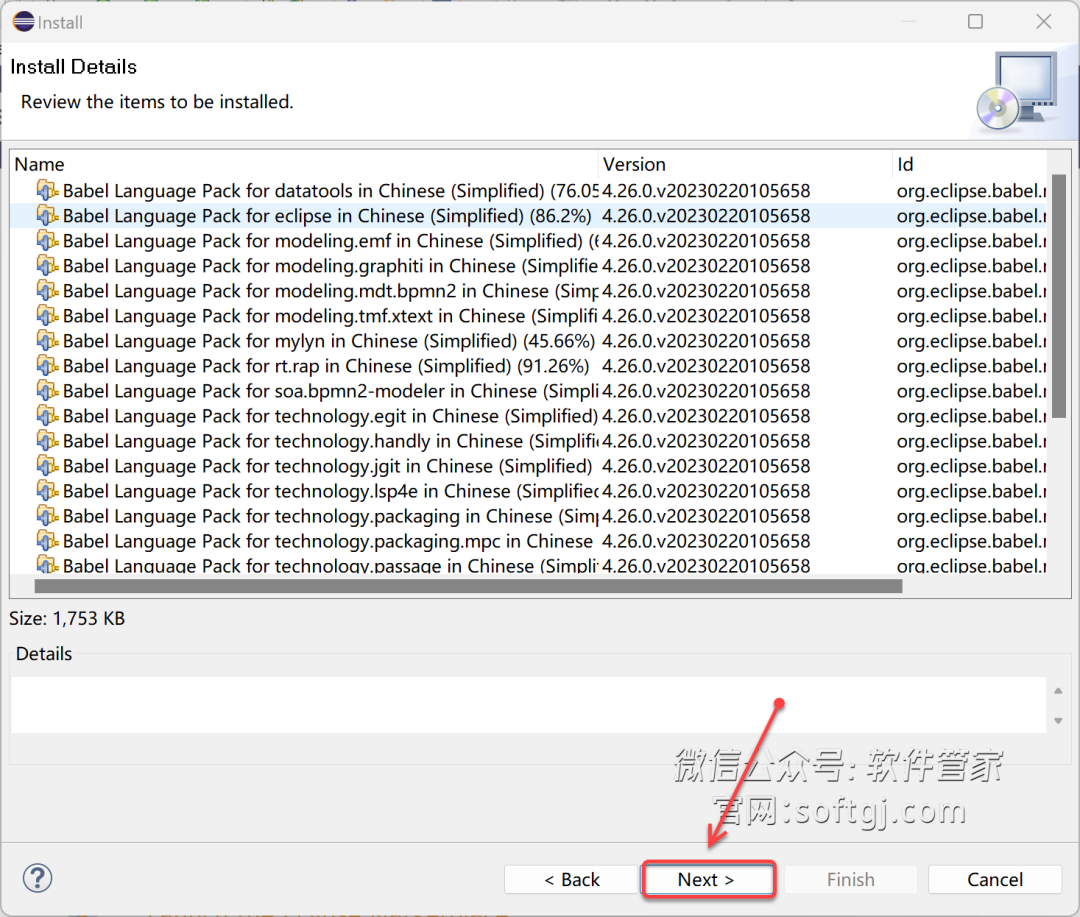
Task: Click the modeling.mdt.bpmn2 pack icon
Action: (47, 291)
